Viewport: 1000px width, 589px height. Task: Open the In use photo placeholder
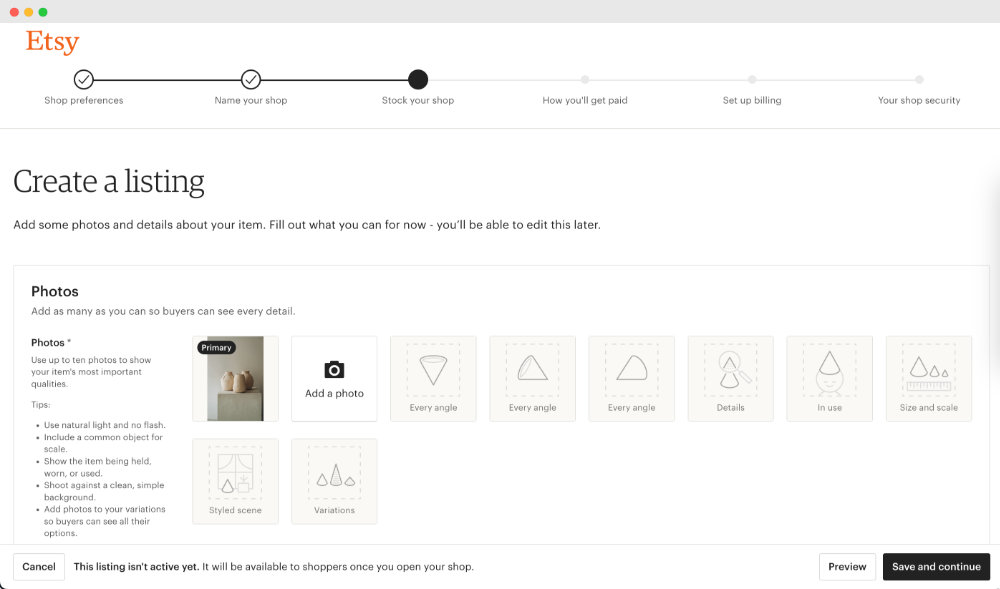[829, 377]
